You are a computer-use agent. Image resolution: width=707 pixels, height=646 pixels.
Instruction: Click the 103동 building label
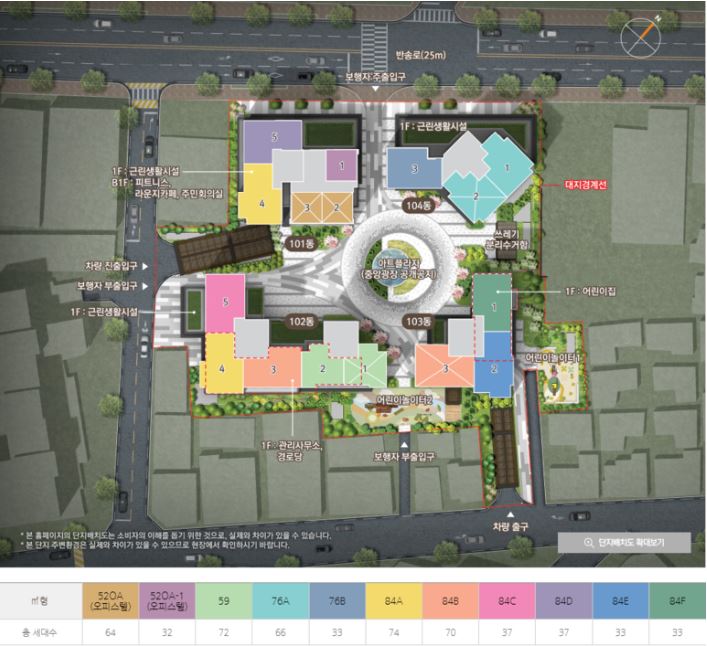pyautogui.click(x=418, y=321)
